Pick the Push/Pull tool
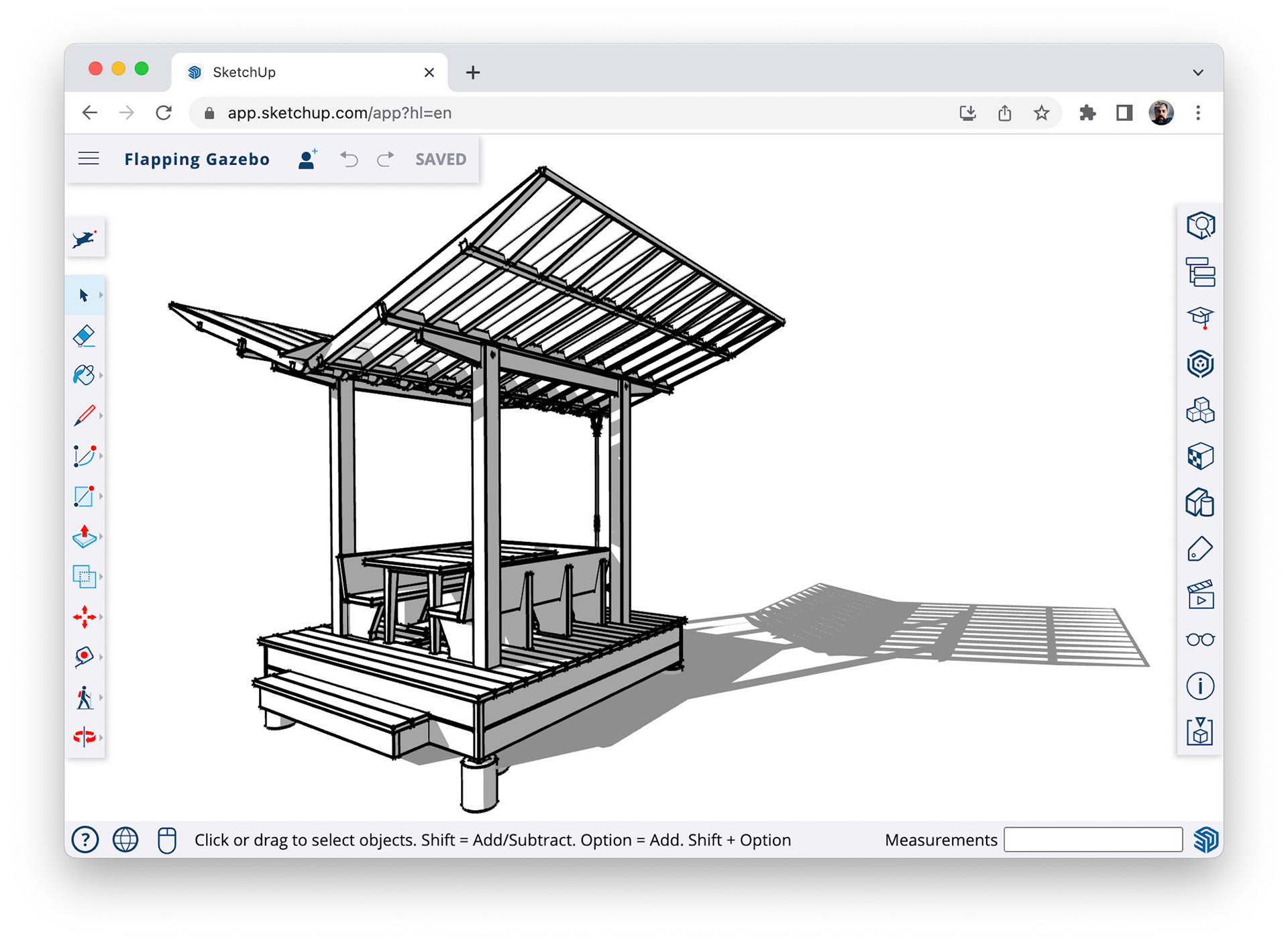Image resolution: width=1288 pixels, height=943 pixels. coord(85,536)
